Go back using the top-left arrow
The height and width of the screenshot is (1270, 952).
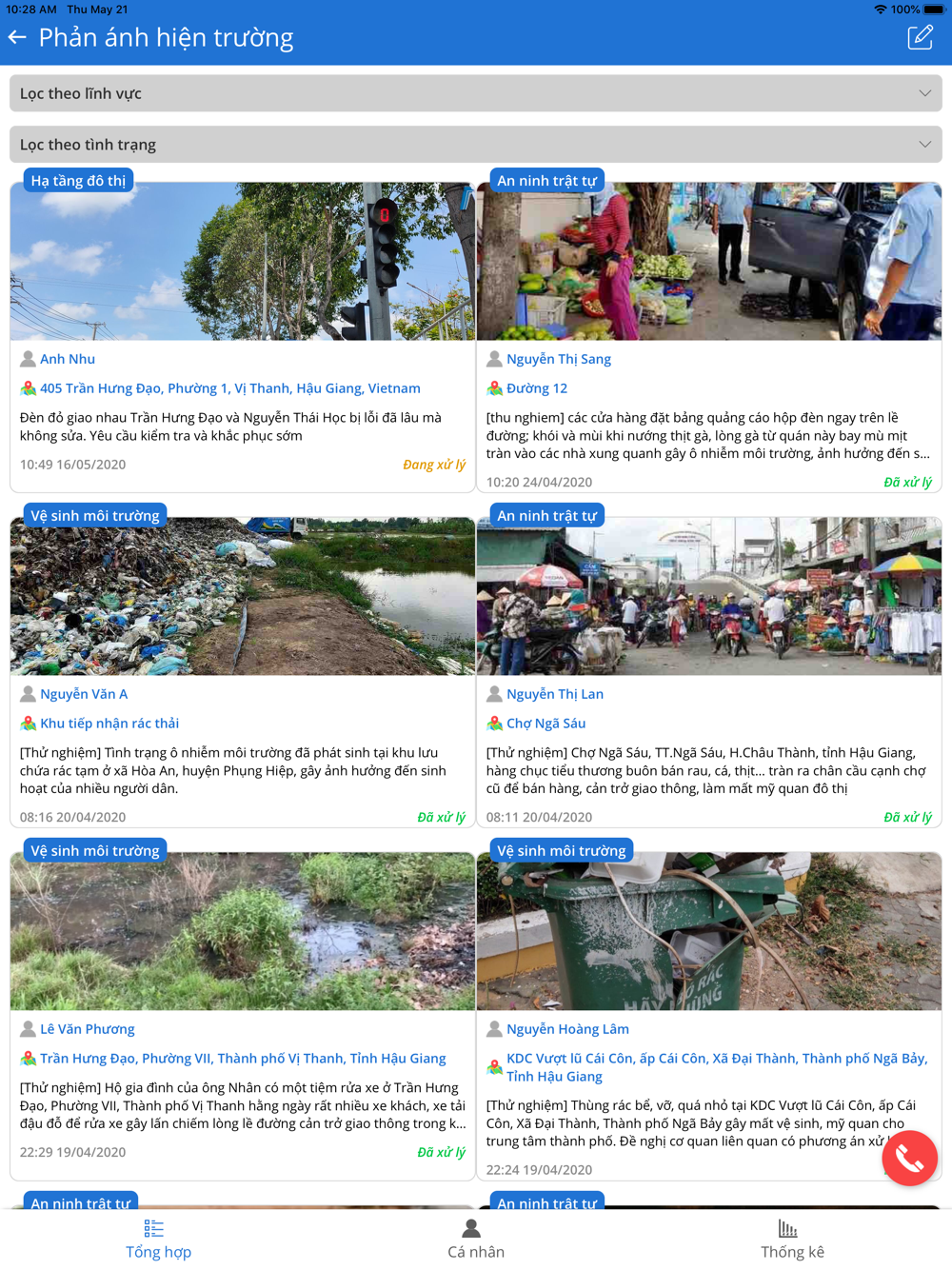17,37
